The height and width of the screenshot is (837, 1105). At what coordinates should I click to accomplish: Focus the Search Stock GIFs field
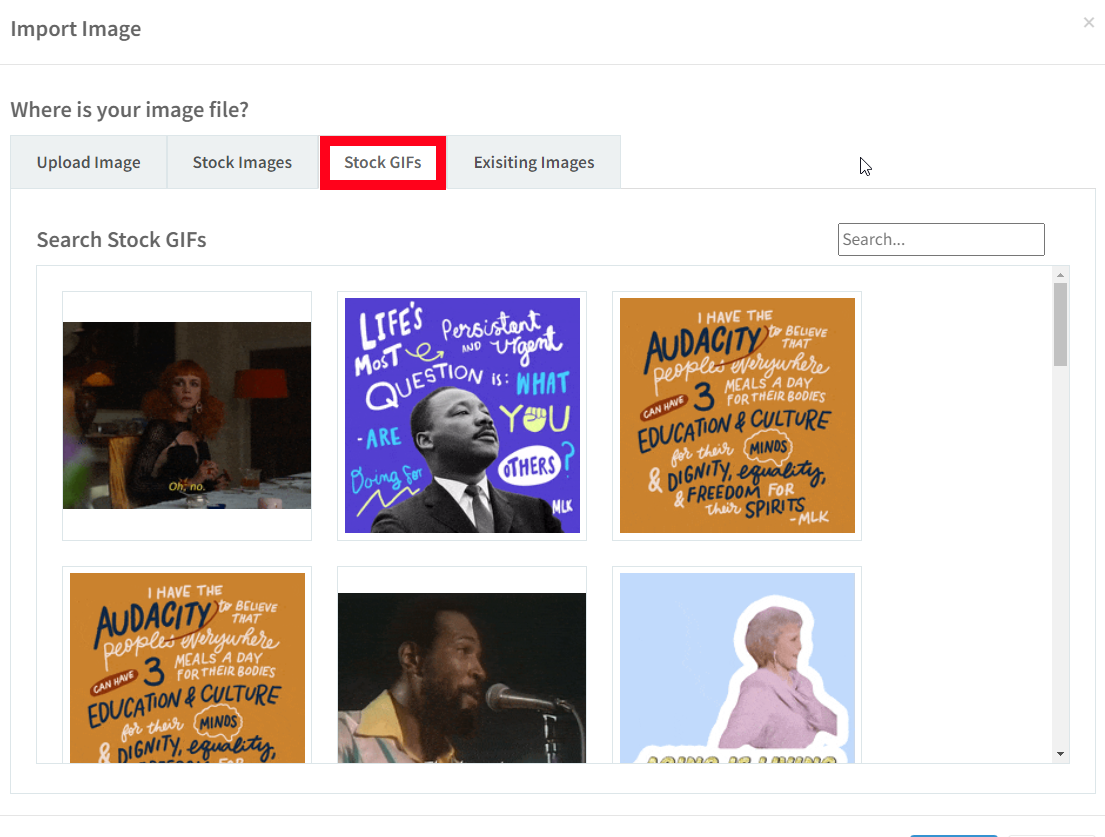coord(941,240)
